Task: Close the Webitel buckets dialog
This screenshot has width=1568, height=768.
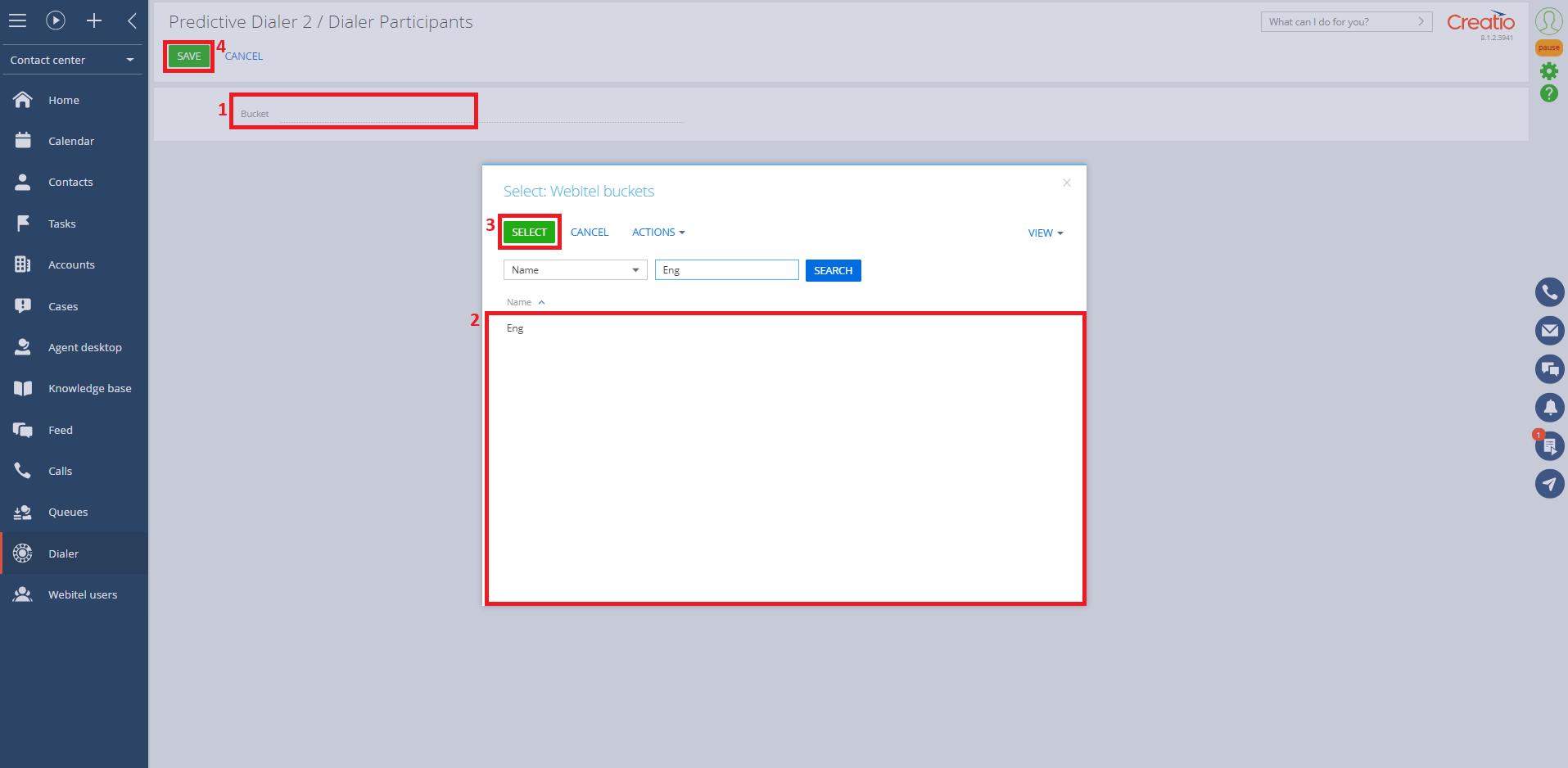Action: click(x=1067, y=183)
